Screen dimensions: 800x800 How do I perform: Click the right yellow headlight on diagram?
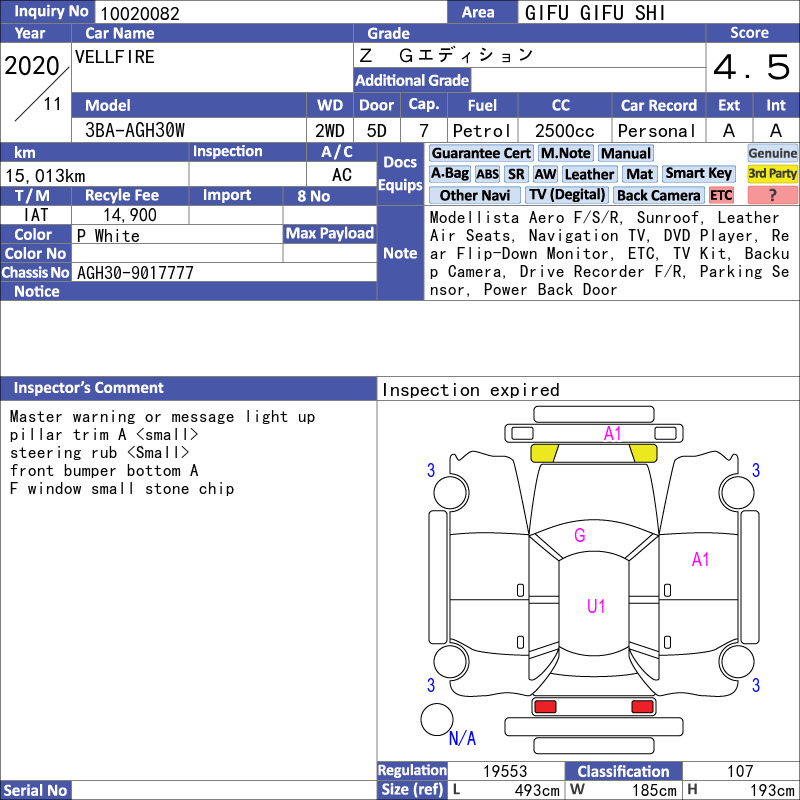tap(643, 453)
